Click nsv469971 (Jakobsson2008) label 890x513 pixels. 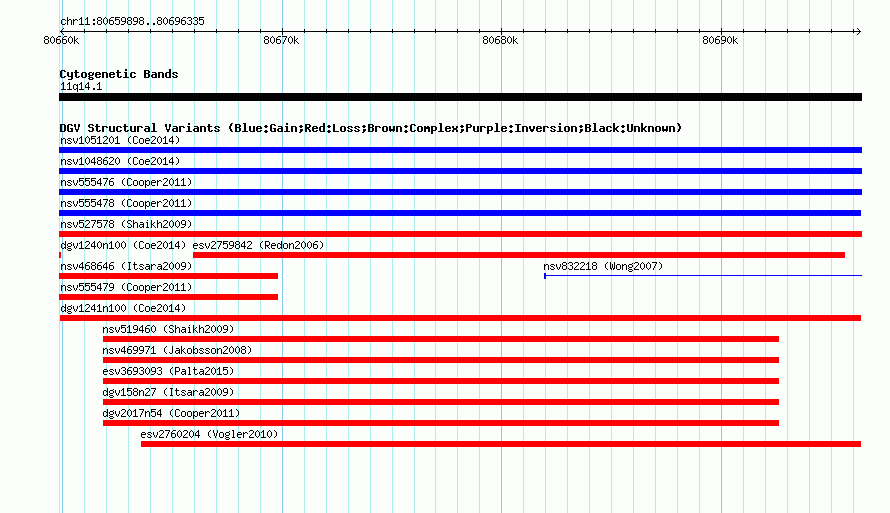(x=177, y=350)
